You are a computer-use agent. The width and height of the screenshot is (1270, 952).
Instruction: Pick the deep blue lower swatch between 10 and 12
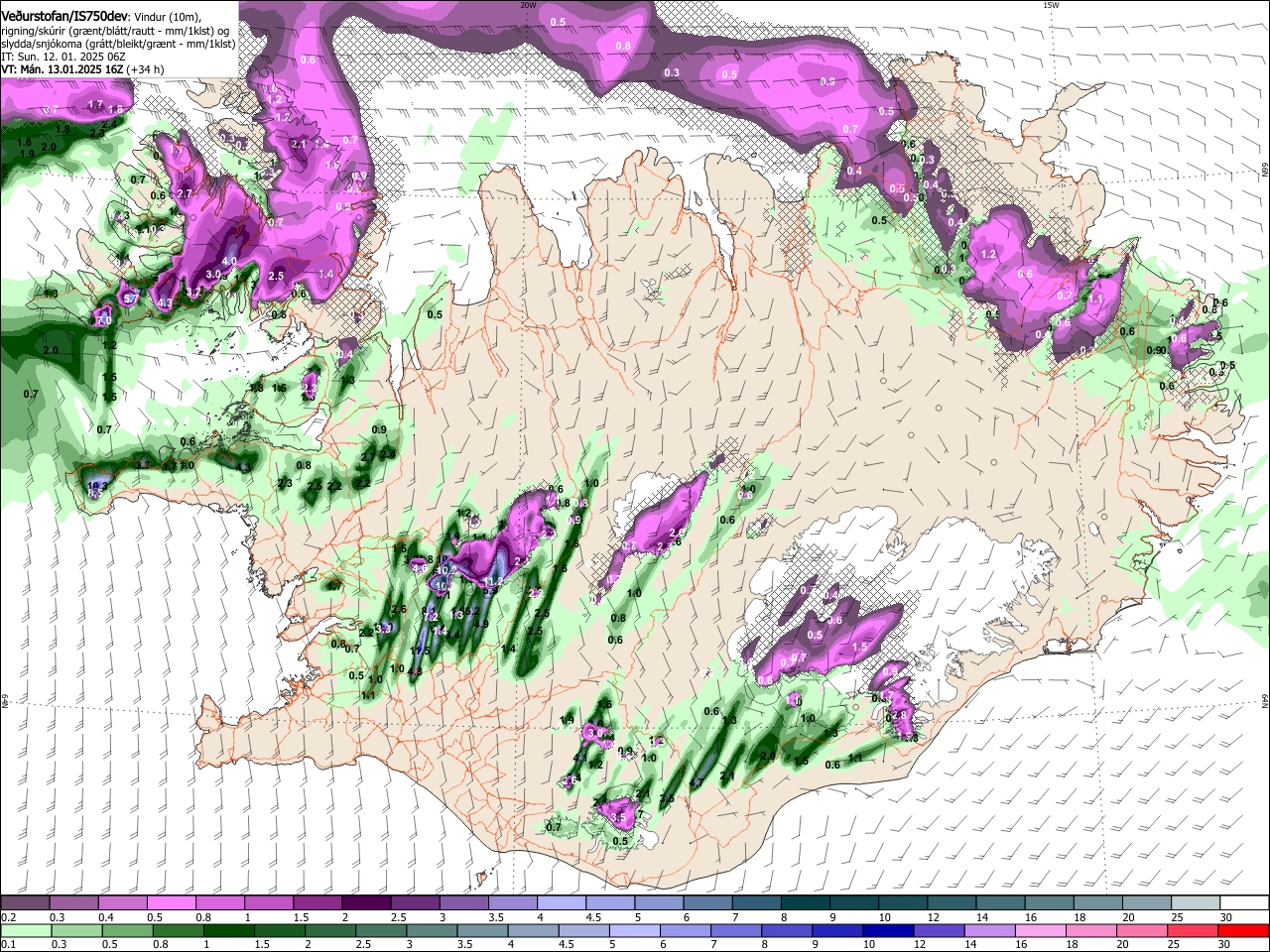889,930
